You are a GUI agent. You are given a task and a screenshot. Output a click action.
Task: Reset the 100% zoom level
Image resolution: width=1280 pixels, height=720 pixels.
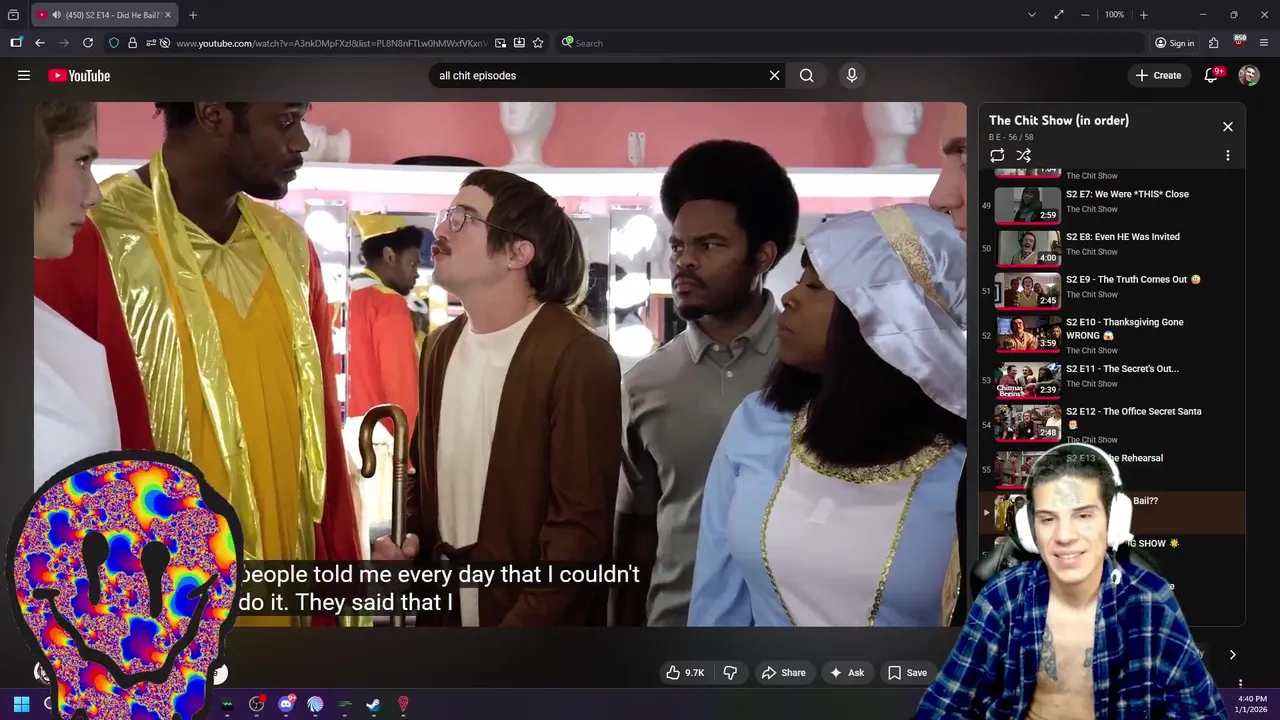coord(1114,15)
